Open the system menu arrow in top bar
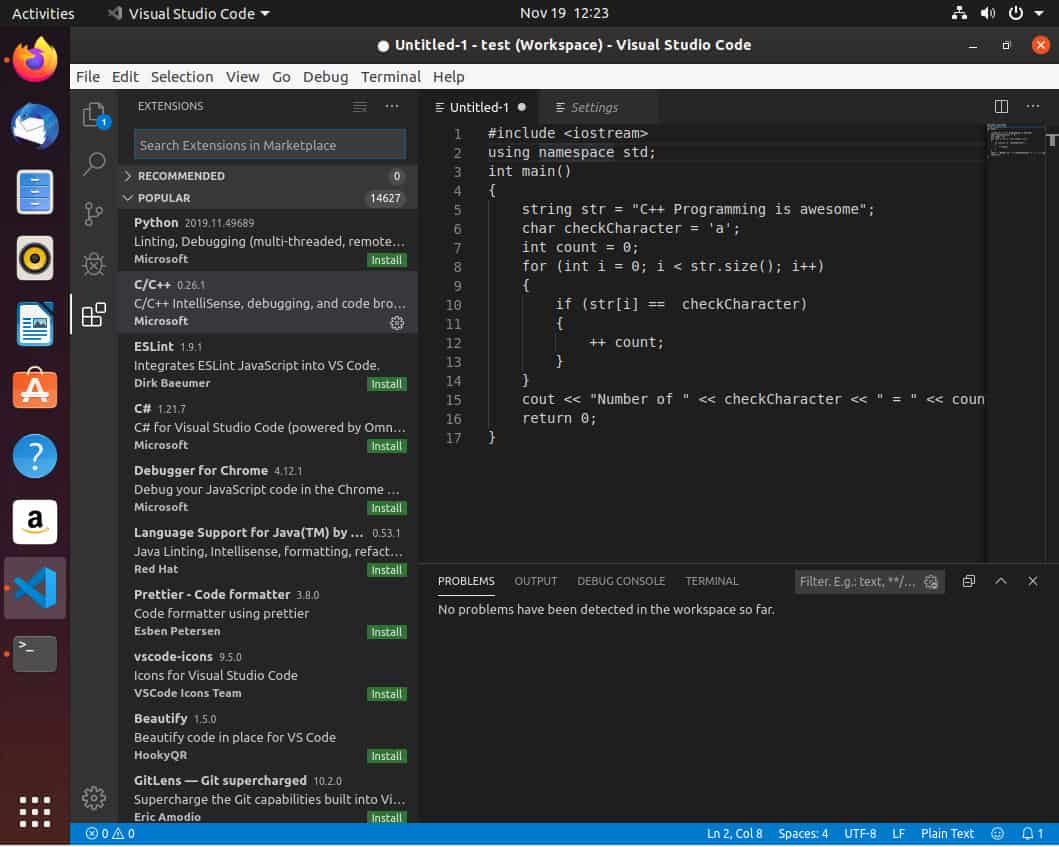The width and height of the screenshot is (1059, 847). pyautogui.click(x=1039, y=13)
